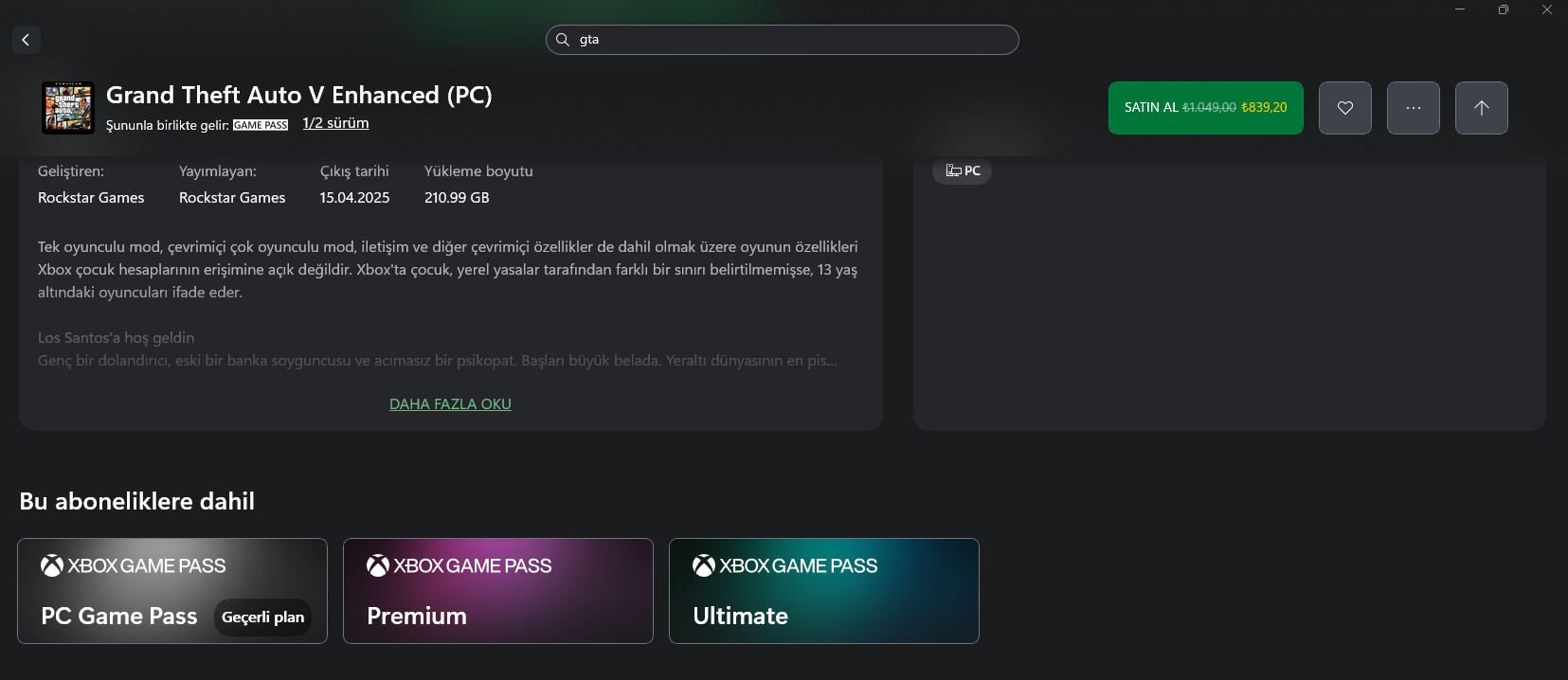Click the Grand Theft Auto V cover thumbnail
This screenshot has width=1568, height=680.
[68, 108]
